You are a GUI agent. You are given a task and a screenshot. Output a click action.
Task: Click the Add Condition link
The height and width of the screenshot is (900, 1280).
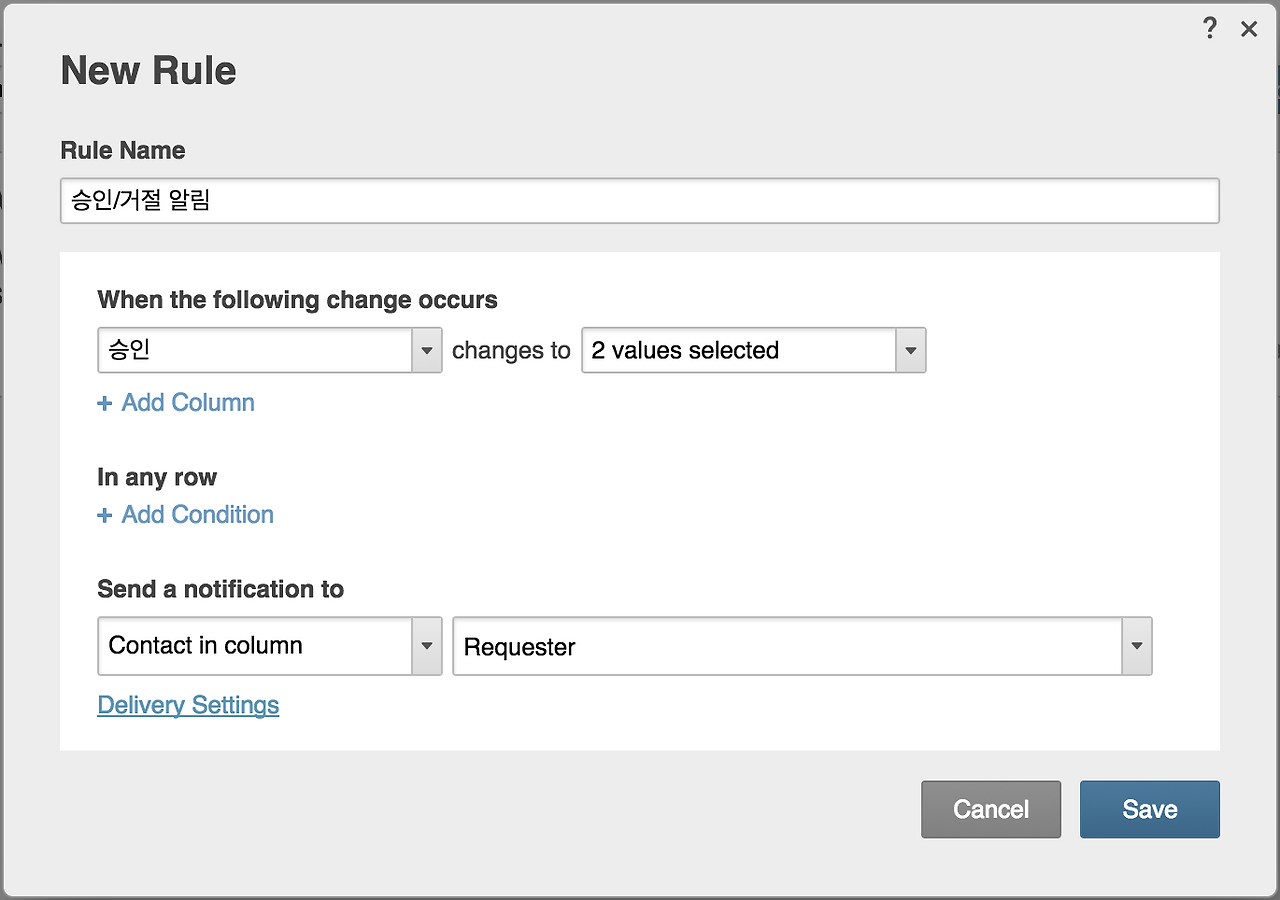coord(197,515)
